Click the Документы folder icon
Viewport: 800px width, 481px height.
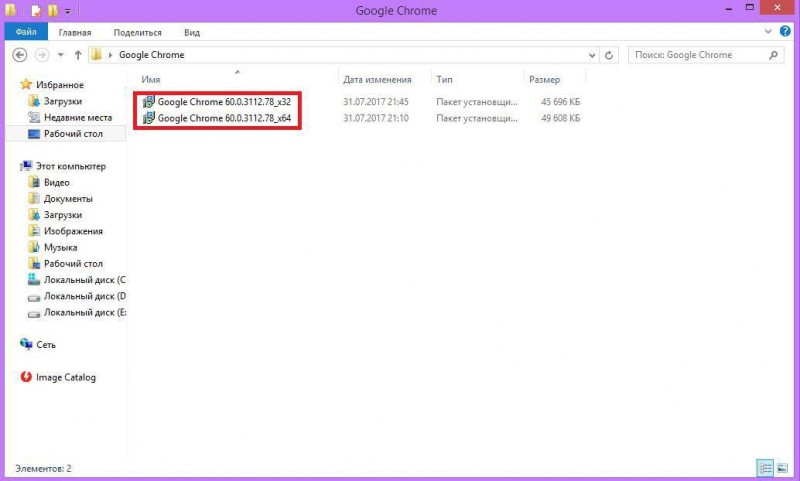click(x=34, y=198)
